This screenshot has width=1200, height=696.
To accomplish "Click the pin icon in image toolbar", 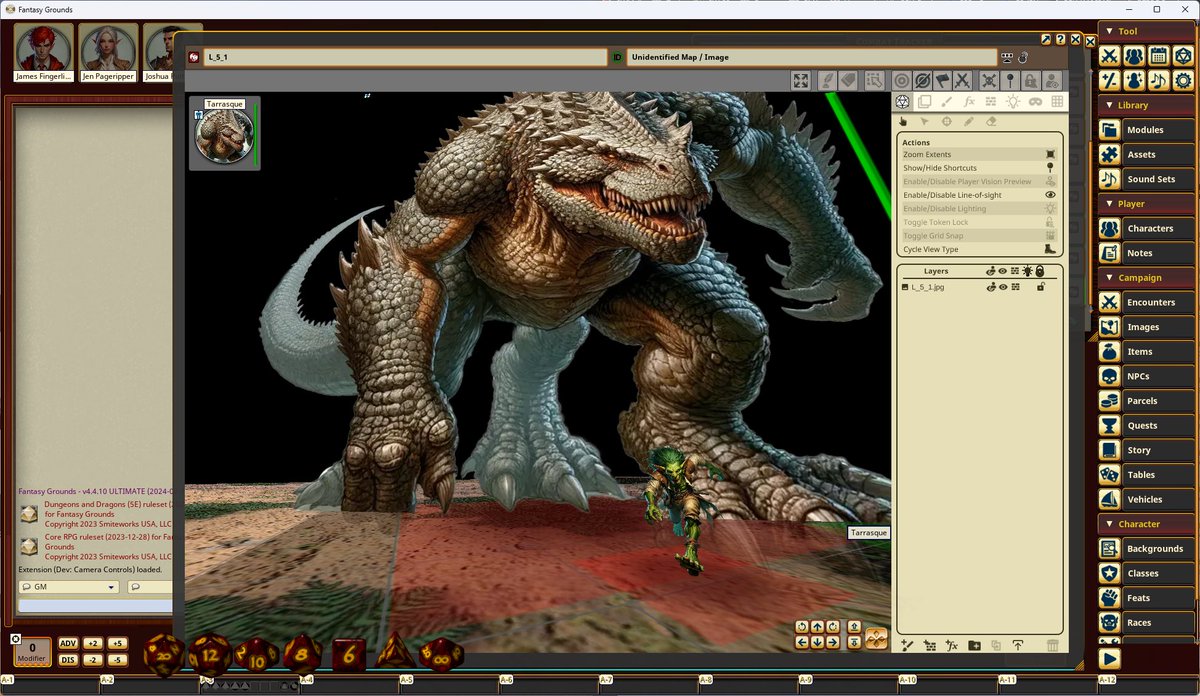I will [1010, 81].
